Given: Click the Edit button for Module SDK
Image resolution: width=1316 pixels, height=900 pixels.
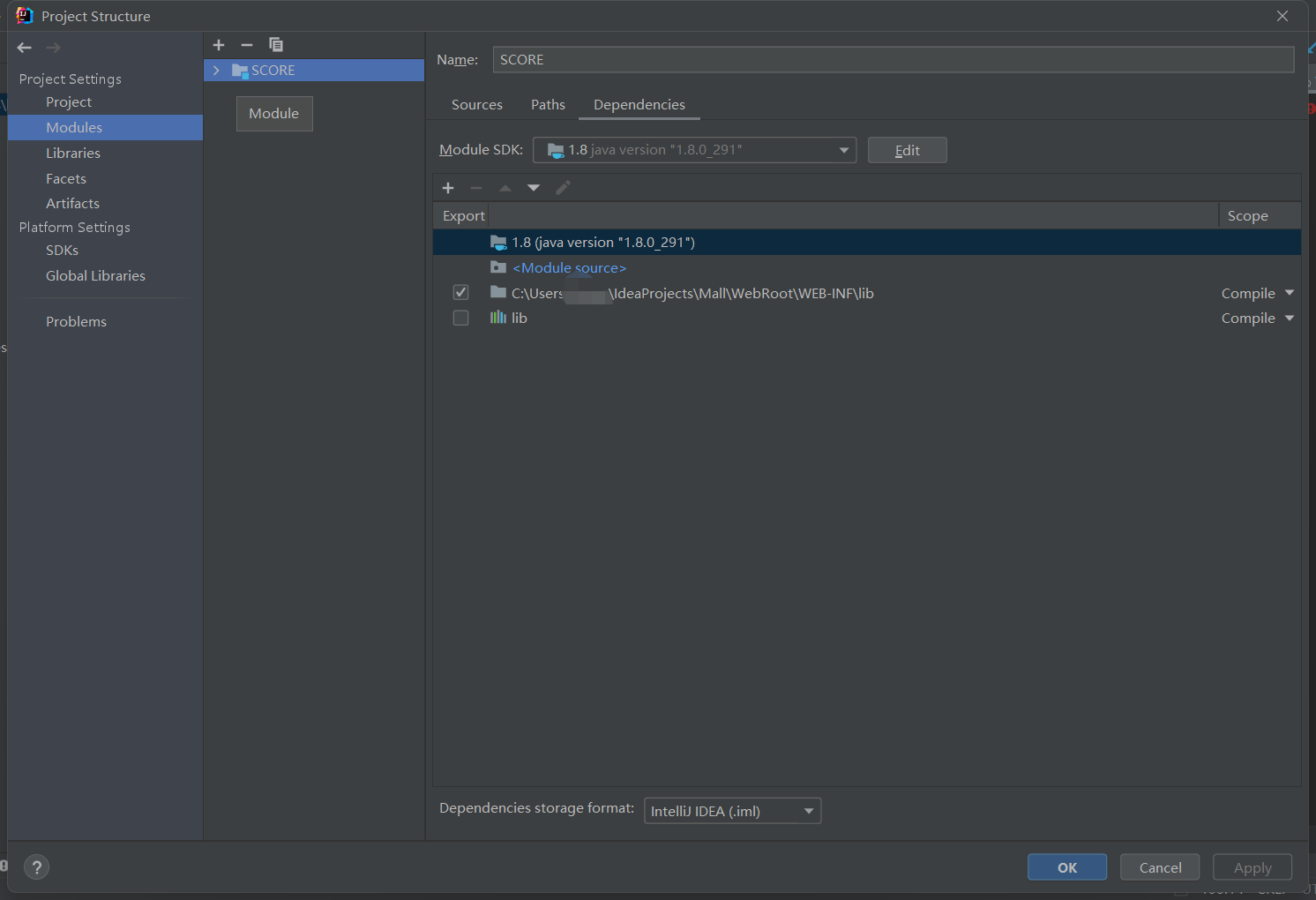Looking at the screenshot, I should 908,150.
